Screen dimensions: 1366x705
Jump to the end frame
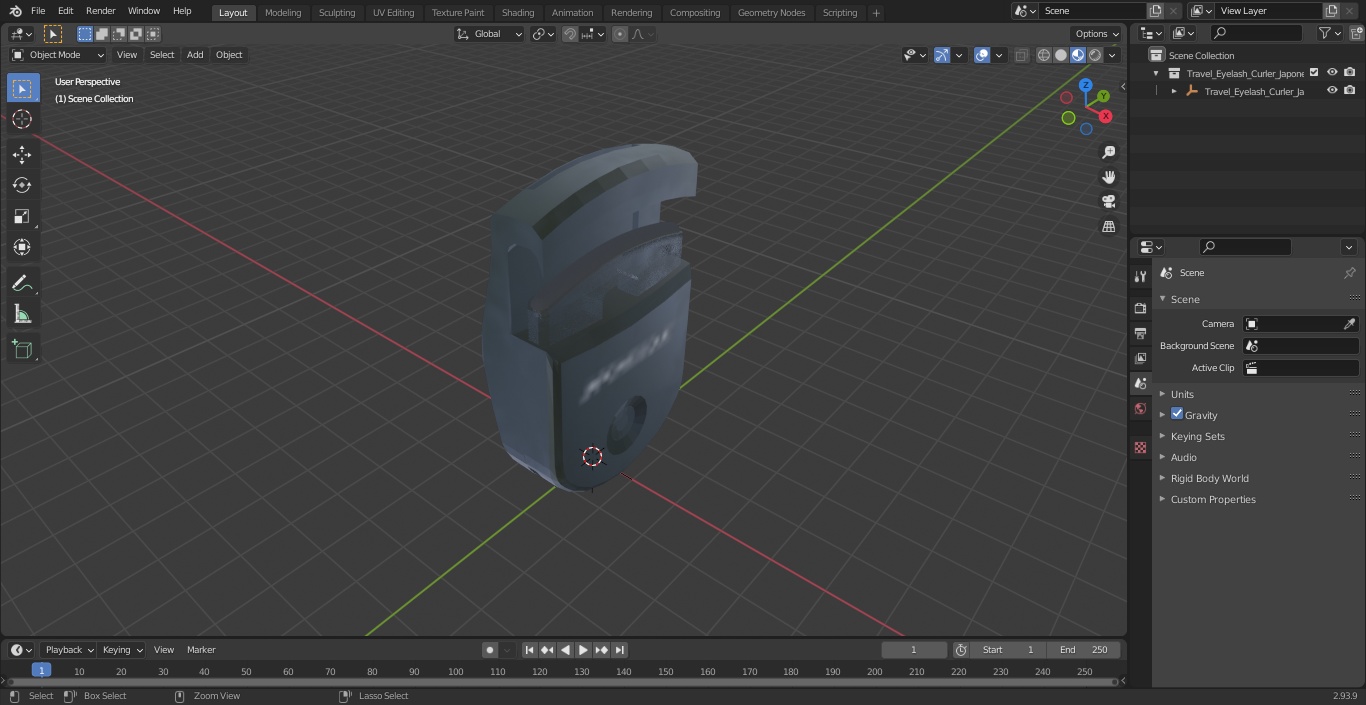coord(620,650)
